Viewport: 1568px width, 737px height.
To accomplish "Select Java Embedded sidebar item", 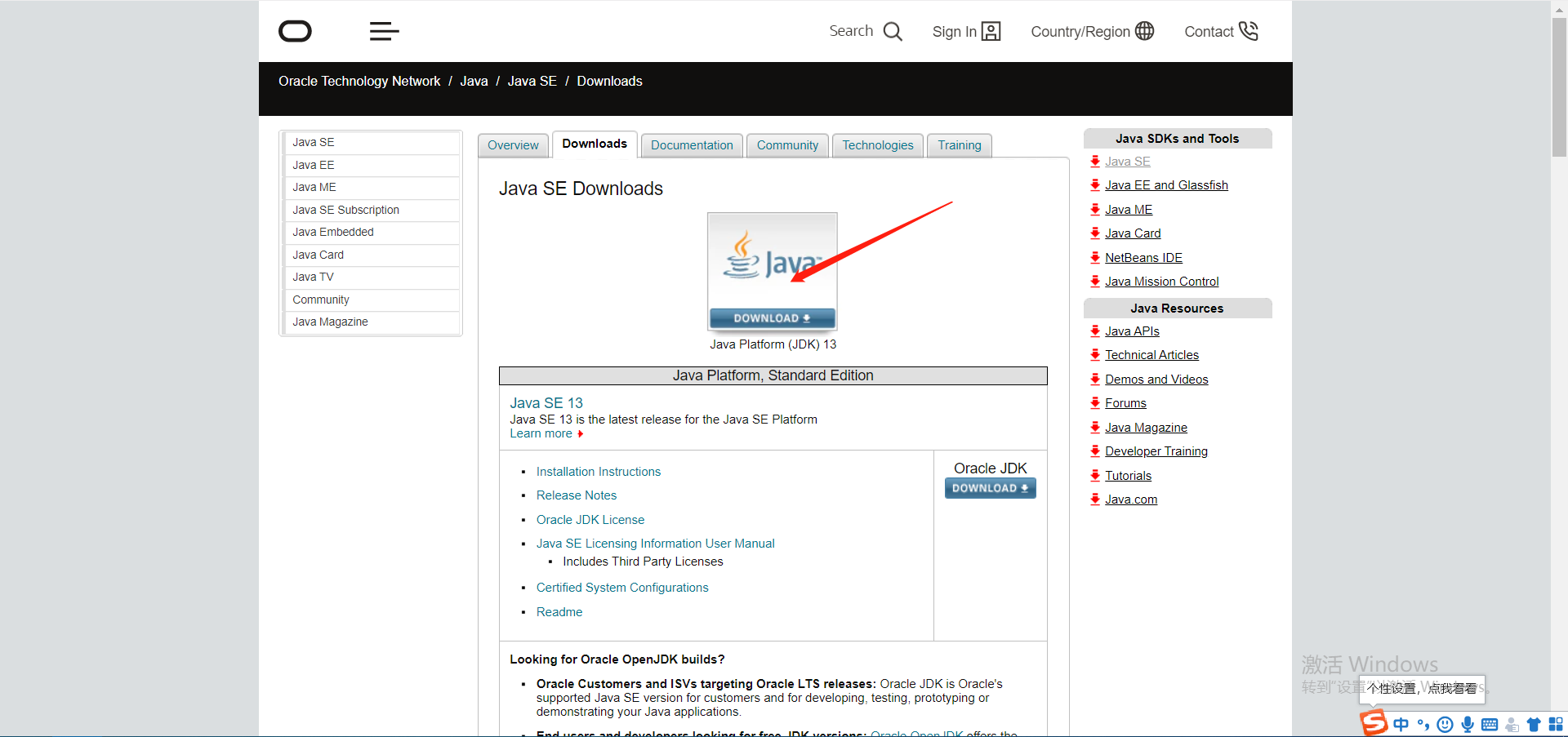I will coord(371,233).
